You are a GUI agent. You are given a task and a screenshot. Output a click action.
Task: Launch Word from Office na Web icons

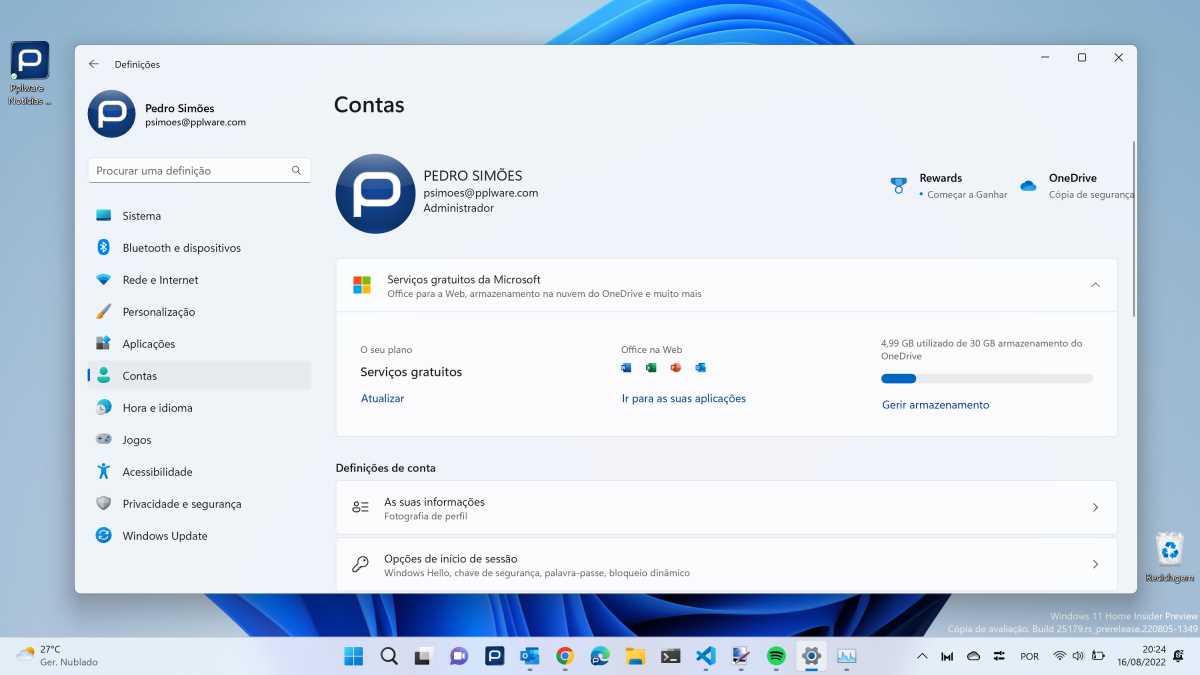tap(626, 368)
